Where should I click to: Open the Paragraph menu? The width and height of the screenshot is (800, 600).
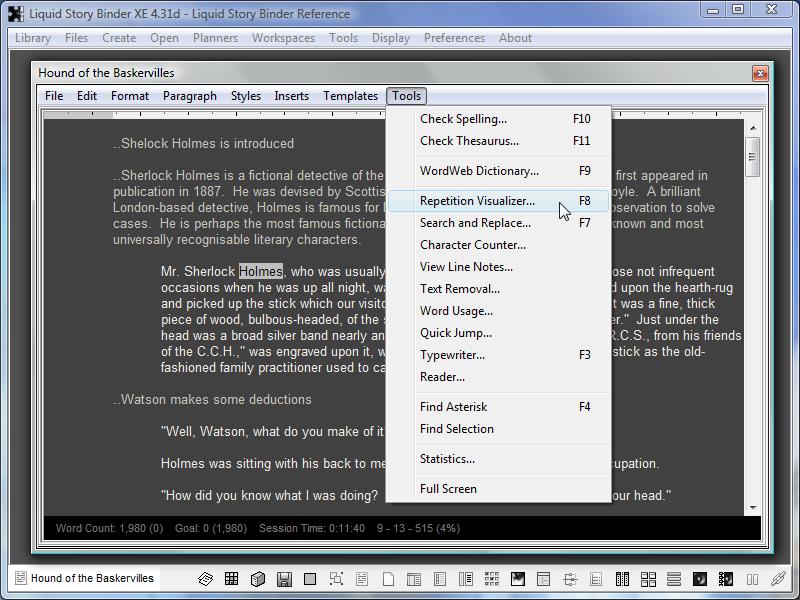click(189, 96)
